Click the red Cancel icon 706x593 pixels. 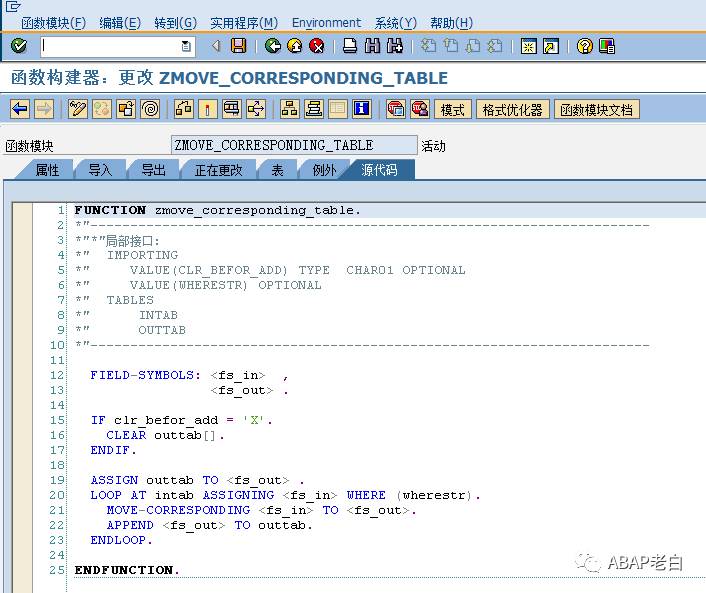[x=317, y=46]
